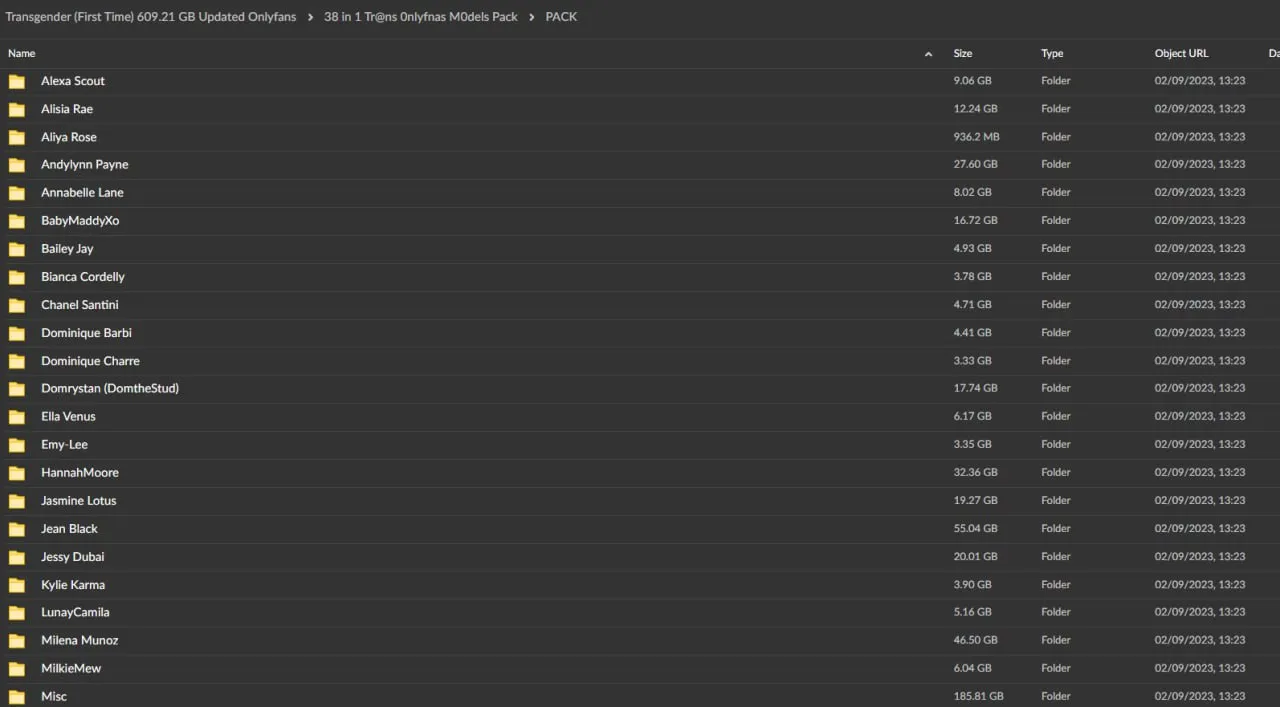The height and width of the screenshot is (707, 1280).
Task: Expand the chevron before PACK breadcrumb
Action: tap(532, 17)
